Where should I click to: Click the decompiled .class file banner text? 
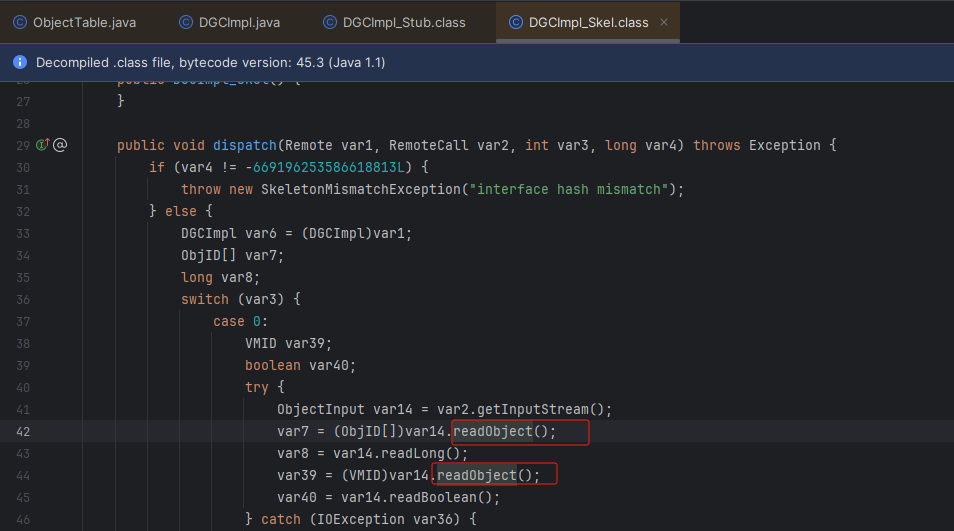tap(210, 62)
